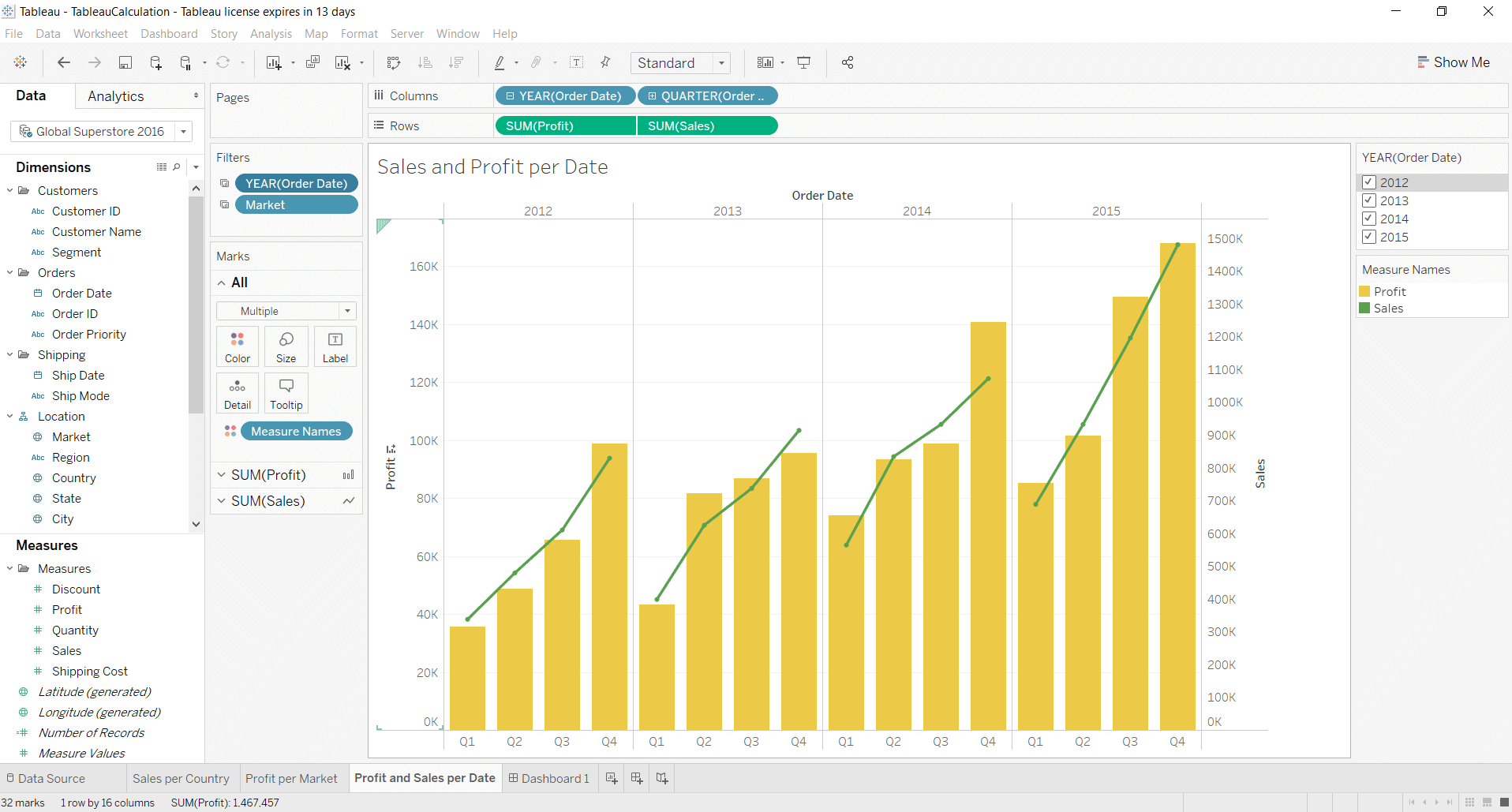Click the Show Me button
This screenshot has width=1512, height=812.
click(x=1454, y=62)
